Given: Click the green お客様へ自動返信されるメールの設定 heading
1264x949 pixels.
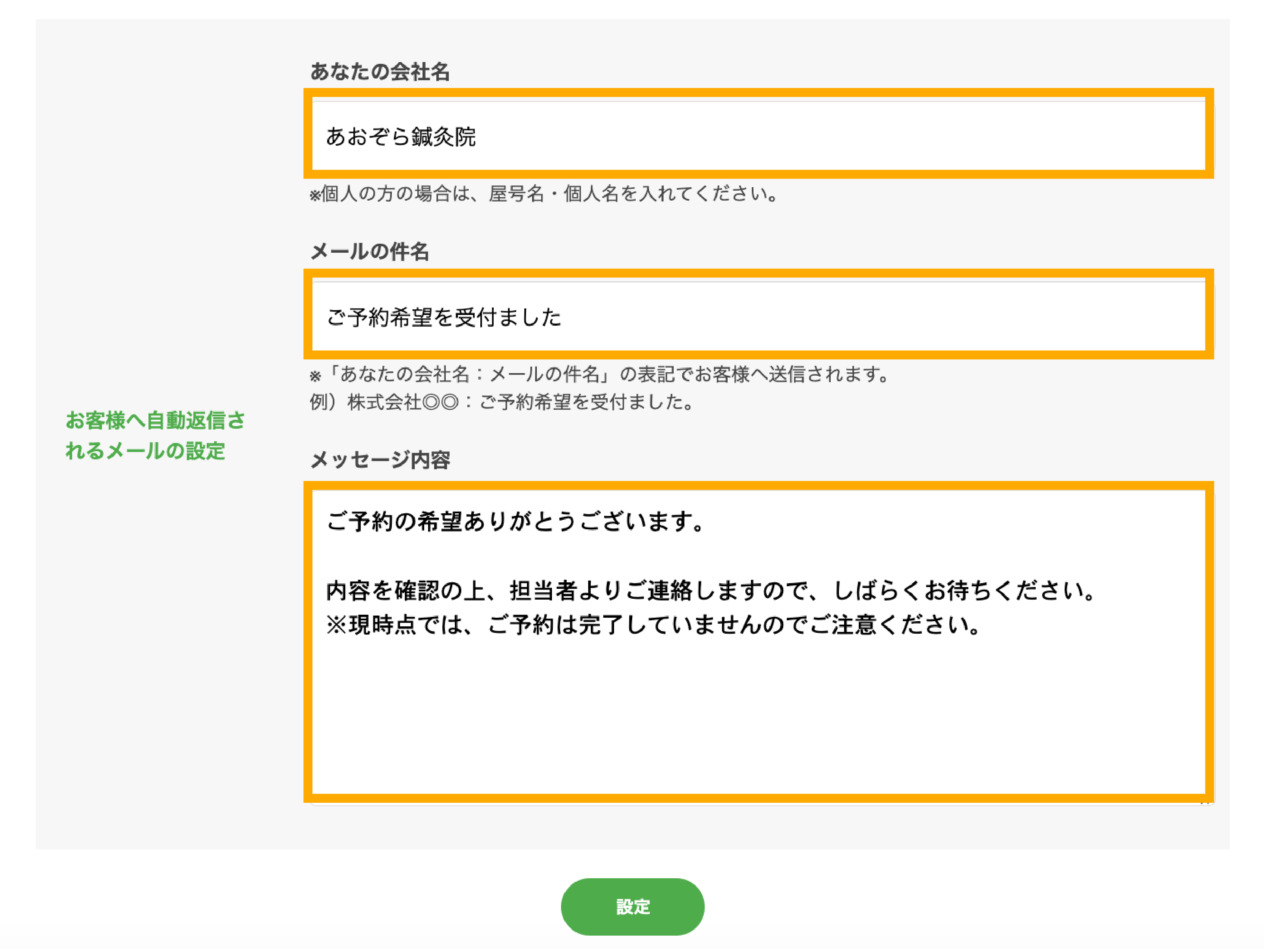Looking at the screenshot, I should 154,435.
